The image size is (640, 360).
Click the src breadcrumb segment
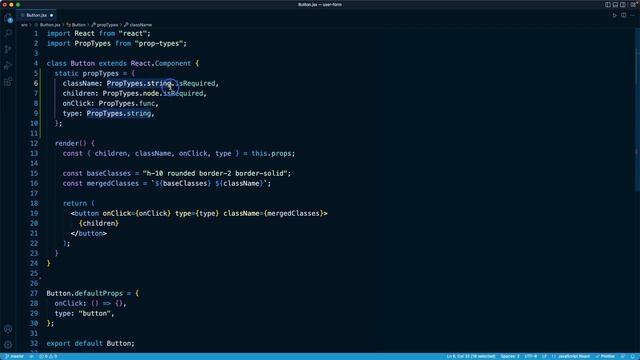click(24, 25)
